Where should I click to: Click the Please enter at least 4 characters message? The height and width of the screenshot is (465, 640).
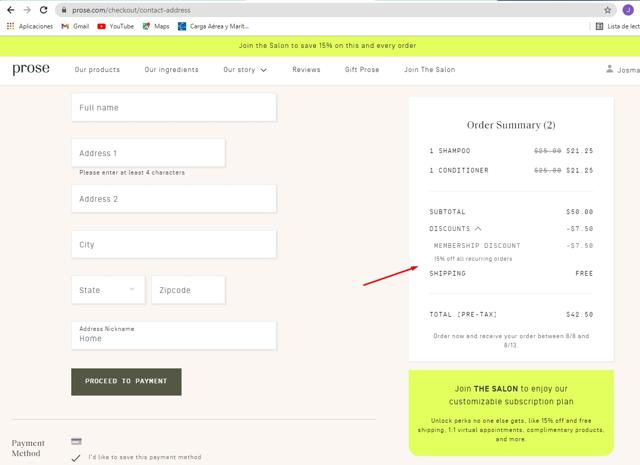(x=132, y=173)
